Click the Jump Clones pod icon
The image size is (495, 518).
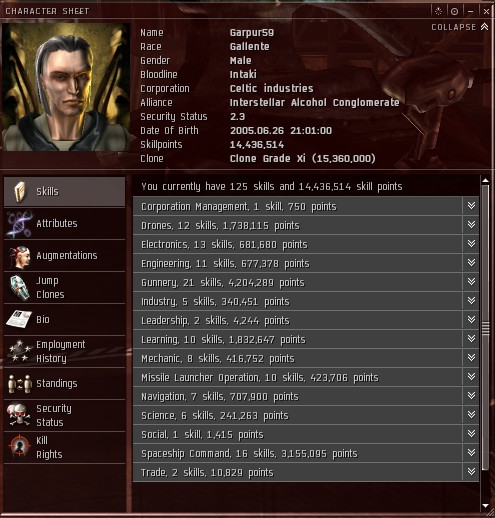(x=19, y=287)
